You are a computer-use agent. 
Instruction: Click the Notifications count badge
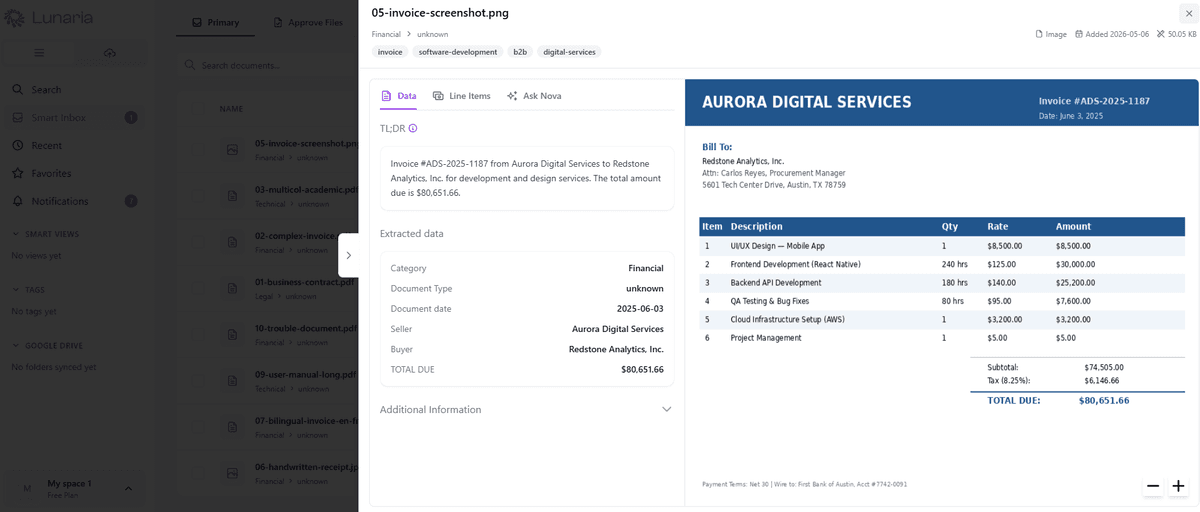click(x=131, y=201)
